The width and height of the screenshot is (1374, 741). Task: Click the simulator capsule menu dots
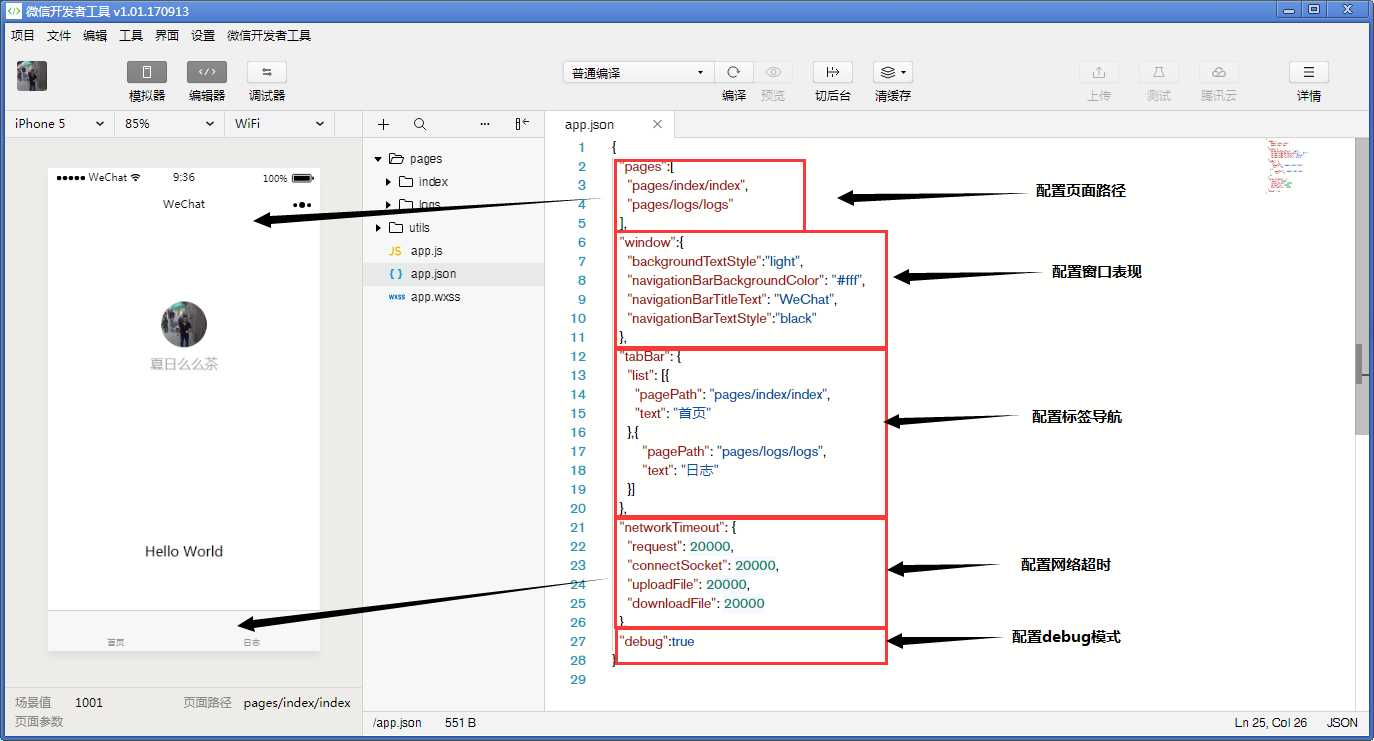coord(301,204)
